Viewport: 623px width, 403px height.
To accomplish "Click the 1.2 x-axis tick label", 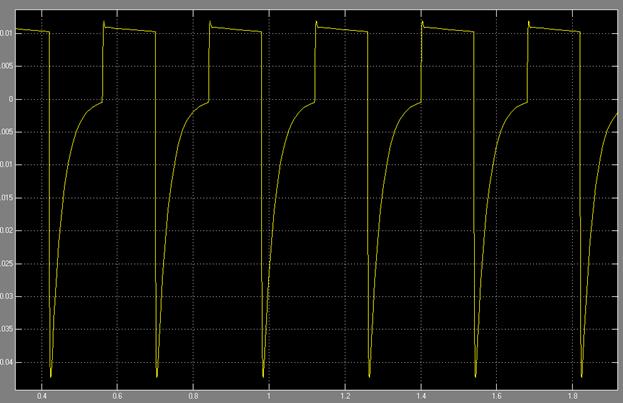I will (345, 396).
